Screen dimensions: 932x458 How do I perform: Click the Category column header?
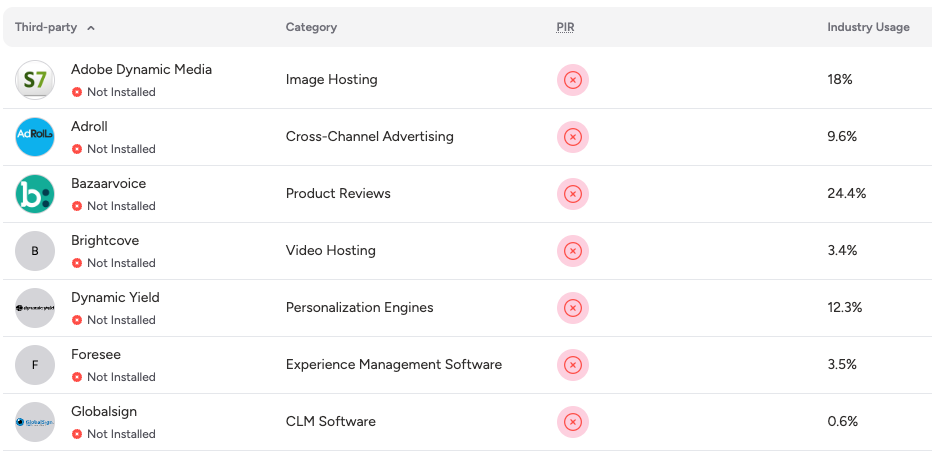(311, 27)
